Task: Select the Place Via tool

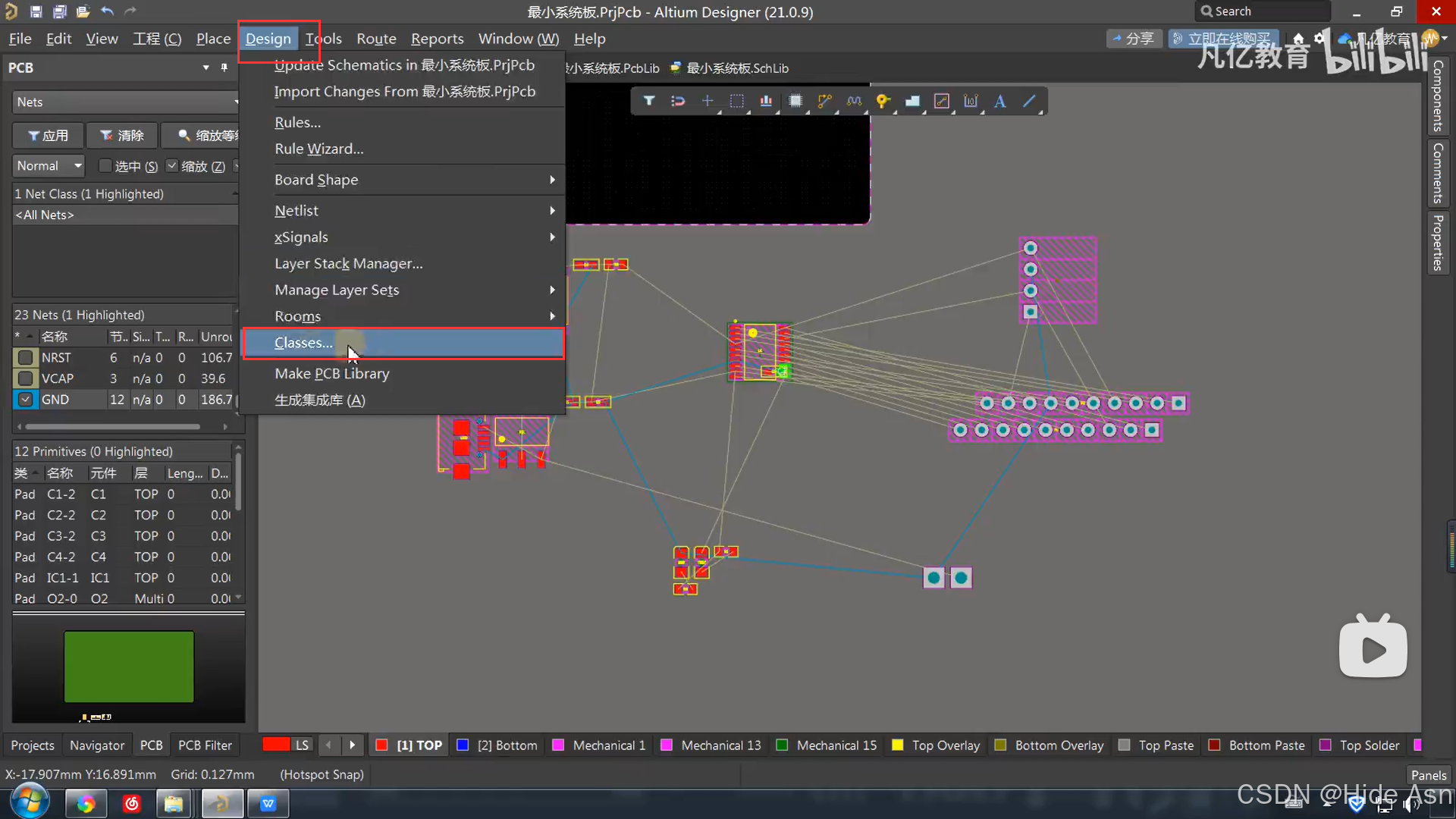Action: pos(883,101)
